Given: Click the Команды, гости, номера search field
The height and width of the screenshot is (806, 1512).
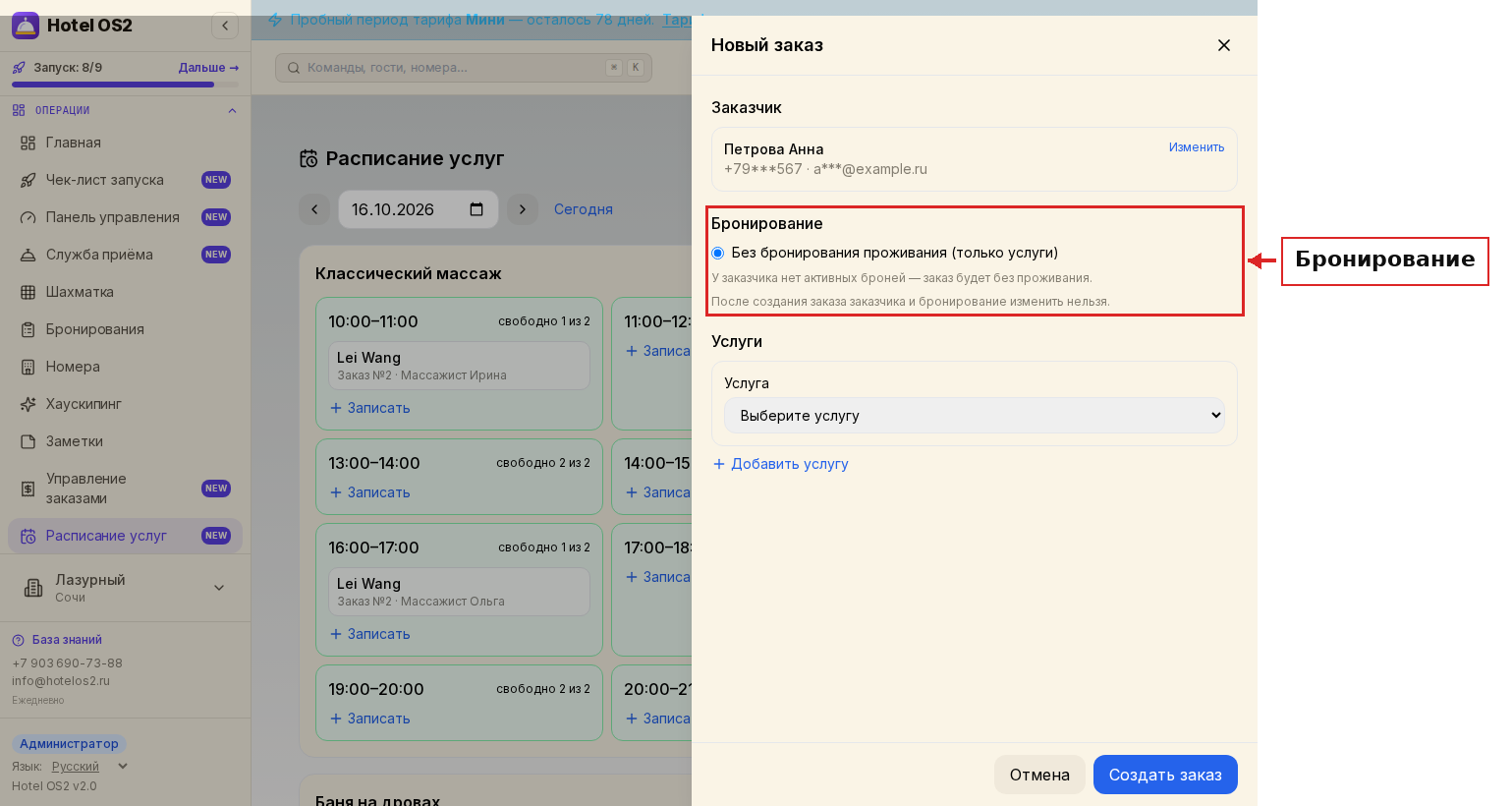Looking at the screenshot, I should coord(464,68).
